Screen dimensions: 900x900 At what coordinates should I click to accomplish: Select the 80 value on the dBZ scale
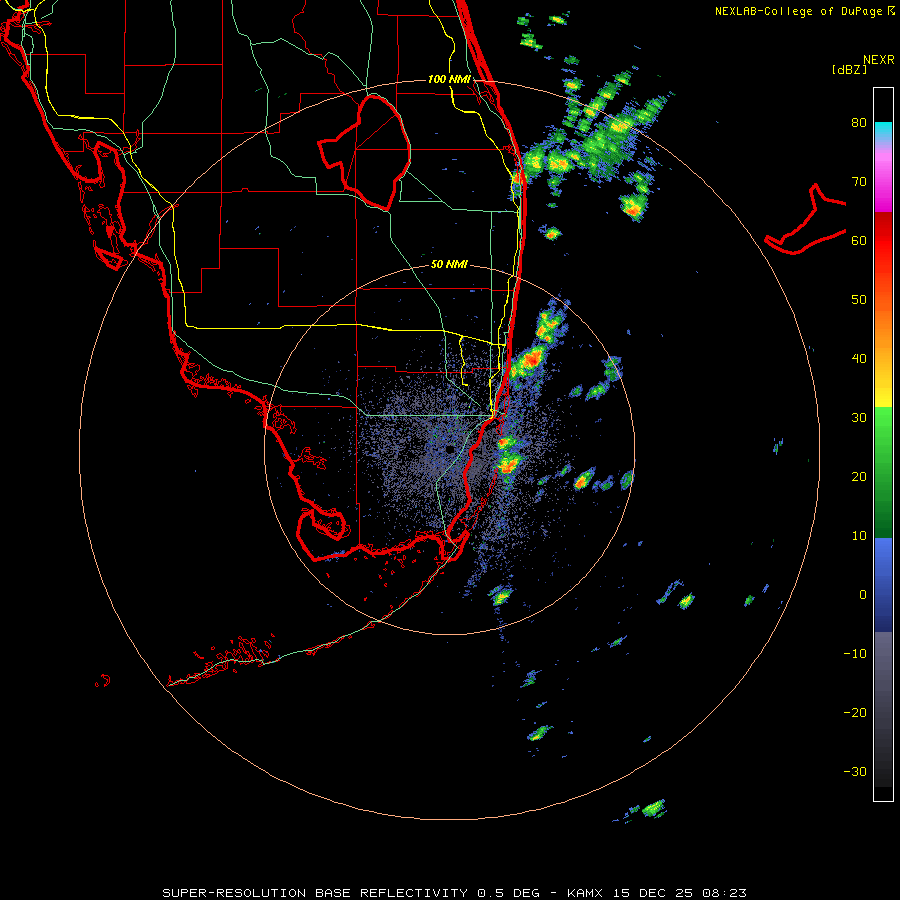click(859, 123)
